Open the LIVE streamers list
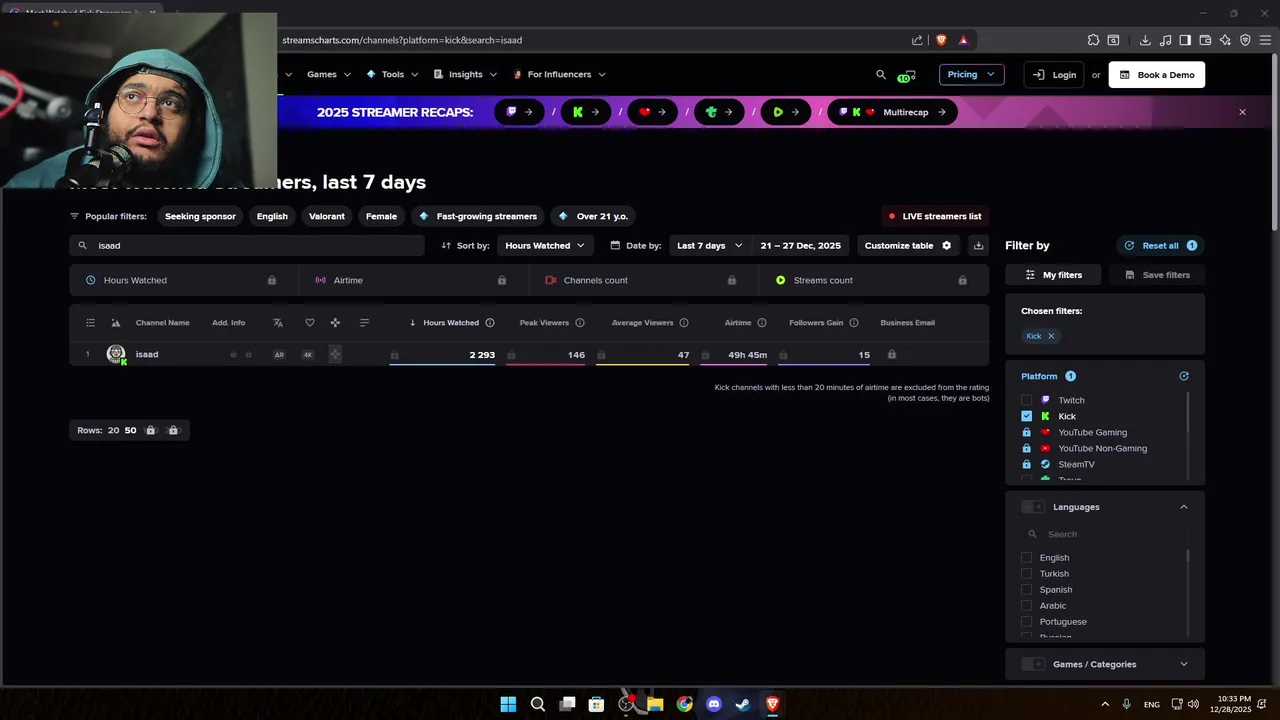1280x720 pixels. (x=935, y=216)
